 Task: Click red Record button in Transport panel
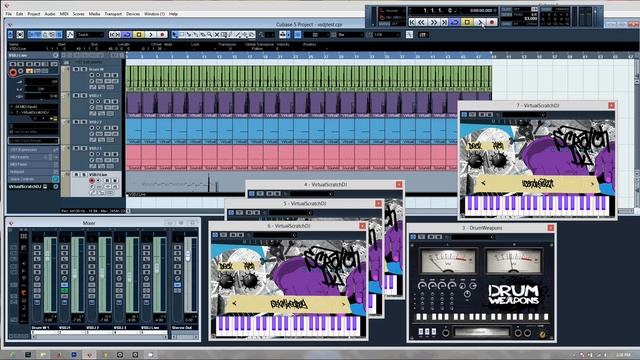click(x=492, y=22)
